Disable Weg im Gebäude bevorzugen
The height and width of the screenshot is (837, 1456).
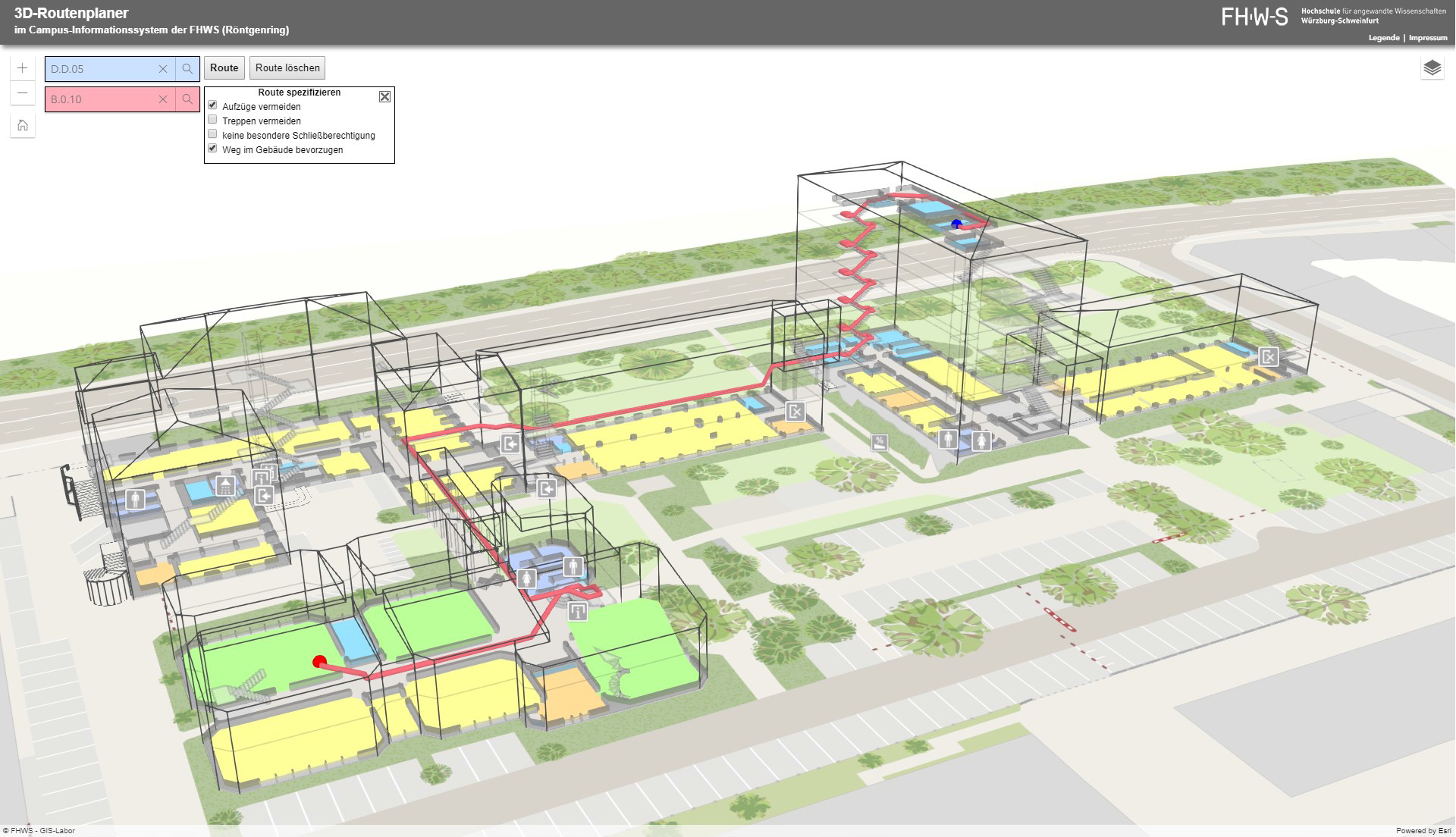pos(213,149)
